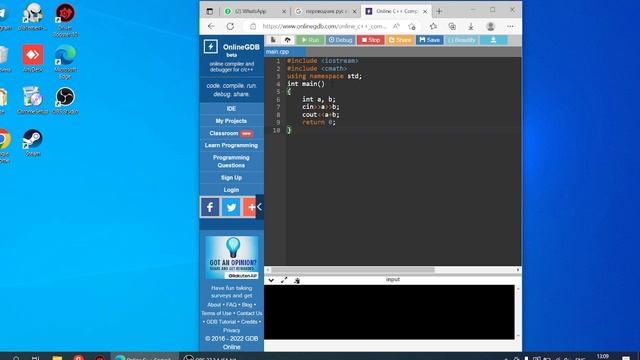640x360 pixels.
Task: Click the Read Aloud icon in address bar
Action: (396, 26)
